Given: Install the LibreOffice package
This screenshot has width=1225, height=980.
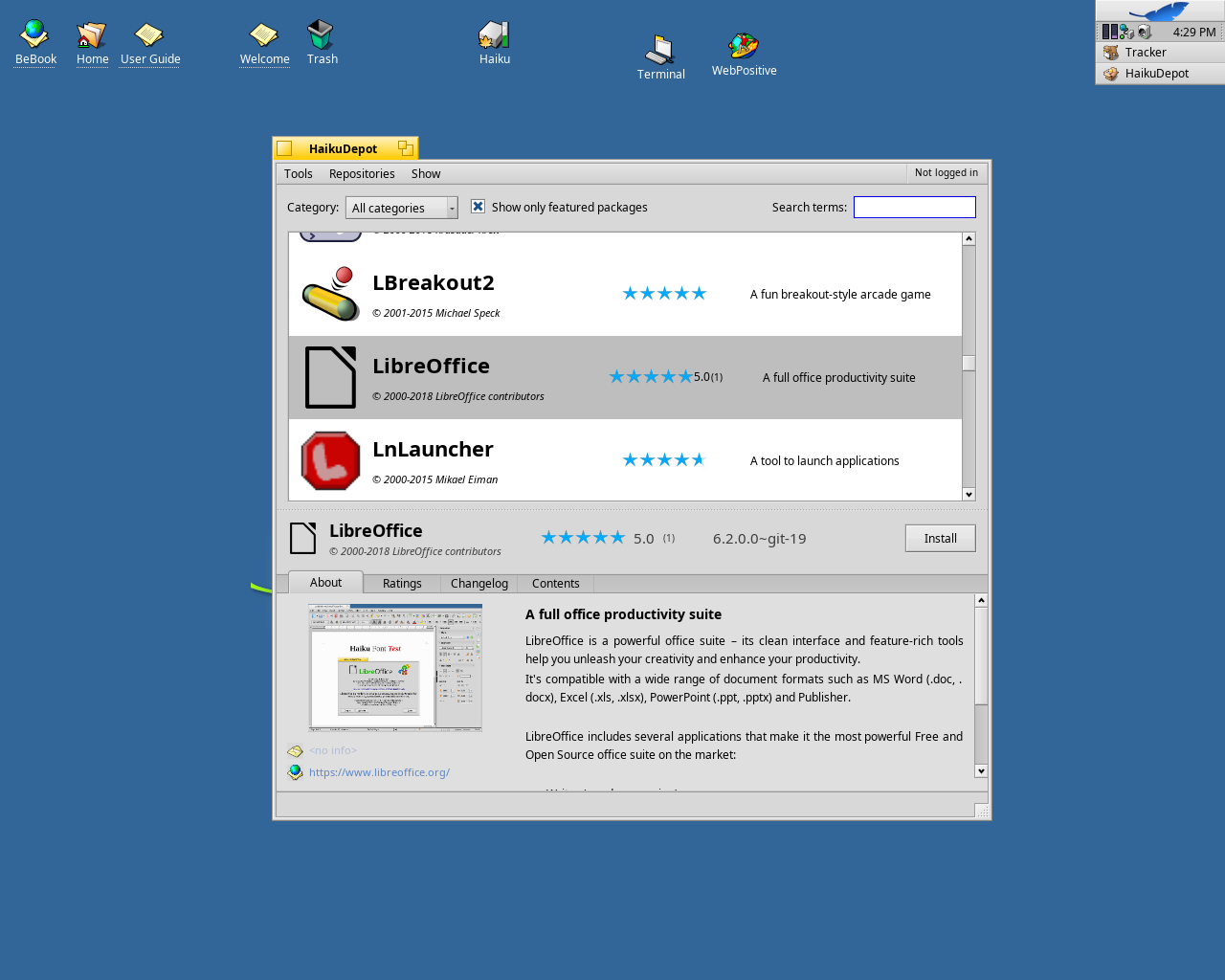Looking at the screenshot, I should pyautogui.click(x=941, y=539).
